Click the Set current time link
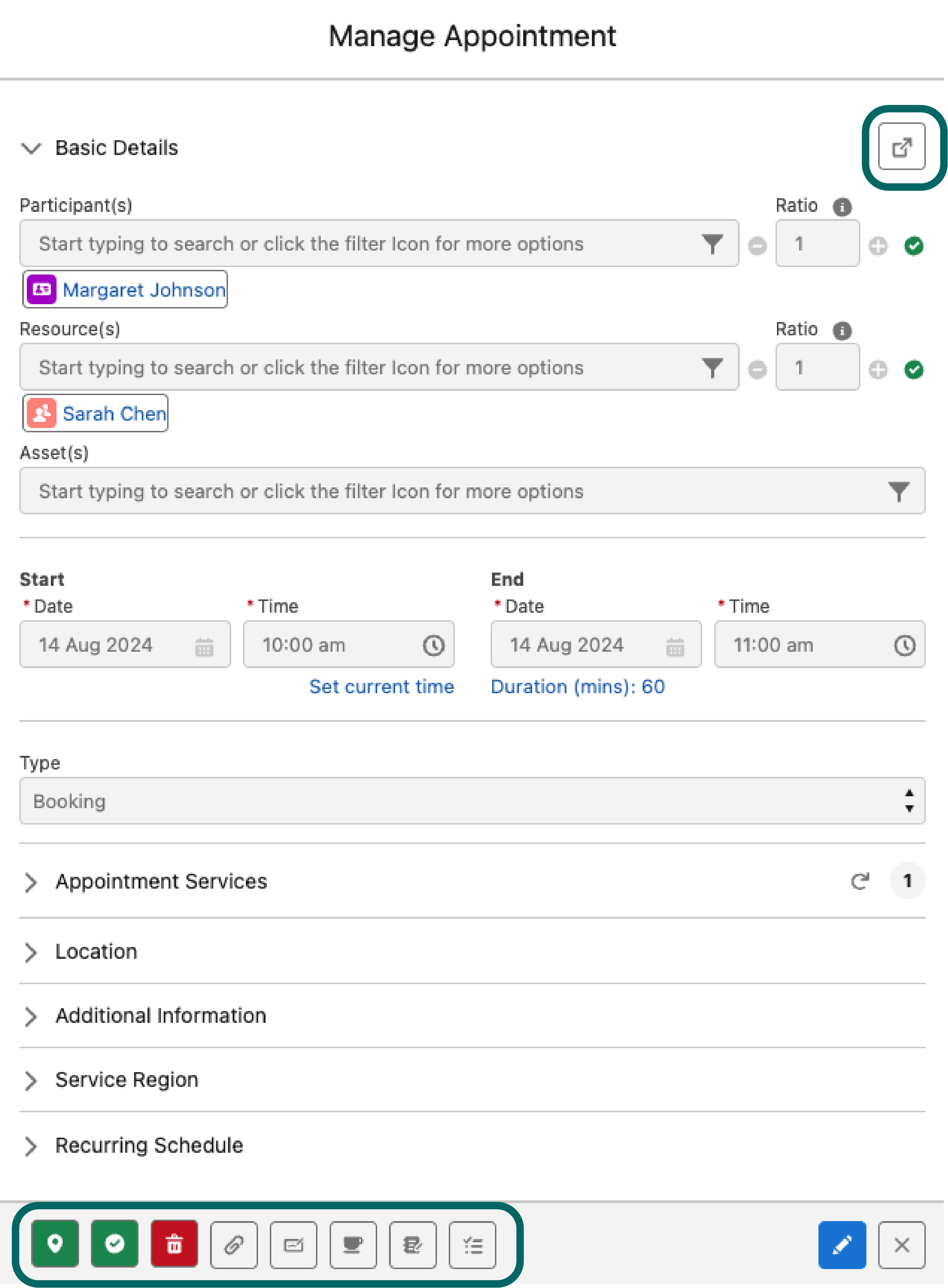 [381, 687]
